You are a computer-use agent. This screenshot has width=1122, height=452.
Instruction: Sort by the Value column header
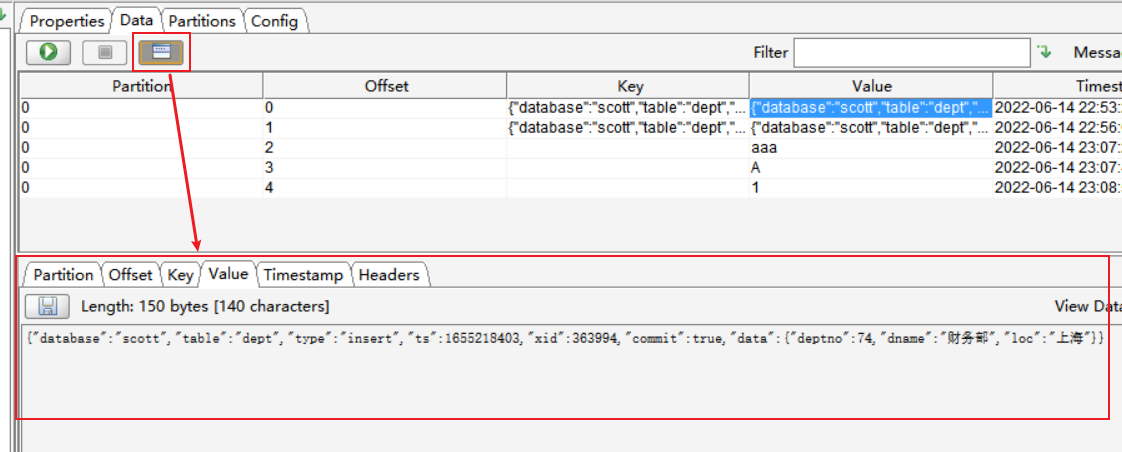pos(871,86)
